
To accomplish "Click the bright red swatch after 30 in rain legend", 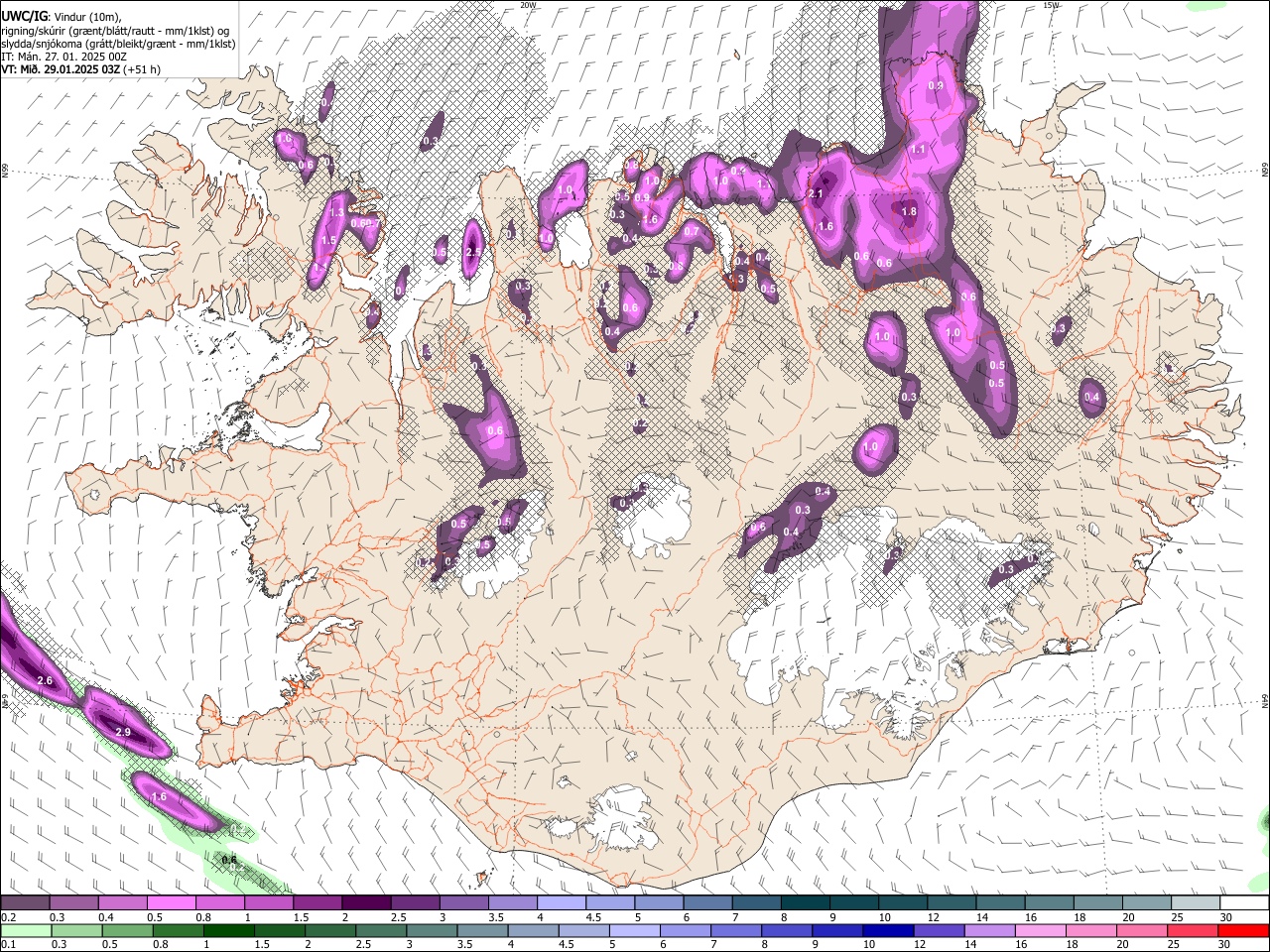I will coord(1242,930).
